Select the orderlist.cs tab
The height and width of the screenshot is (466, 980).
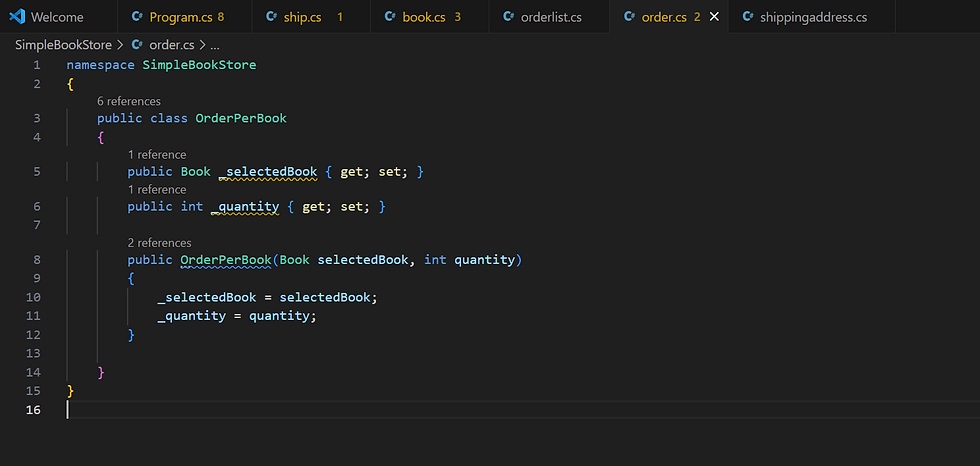click(x=550, y=17)
